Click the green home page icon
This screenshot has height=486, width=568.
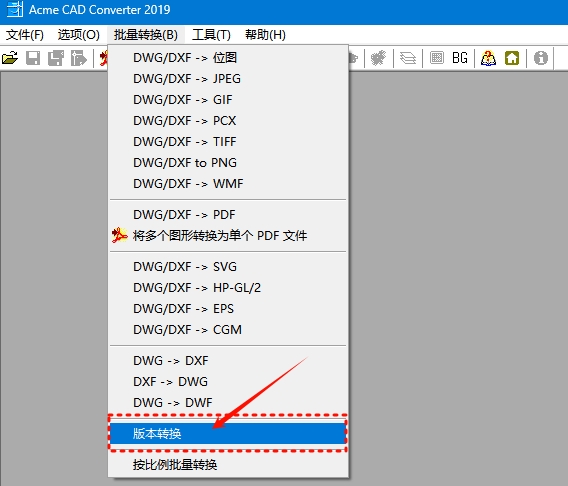[512, 58]
